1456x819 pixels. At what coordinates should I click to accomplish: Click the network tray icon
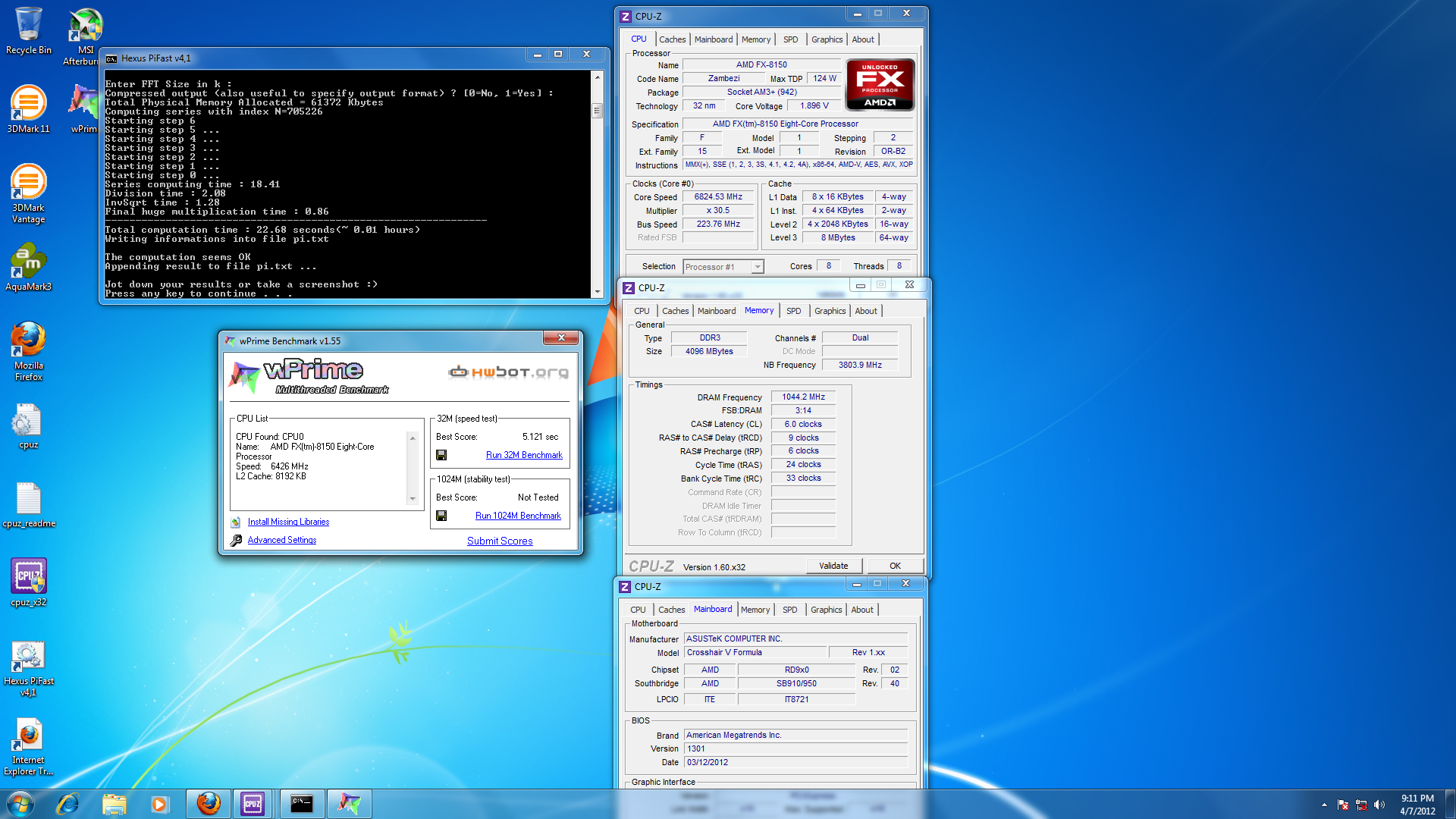(x=1361, y=805)
